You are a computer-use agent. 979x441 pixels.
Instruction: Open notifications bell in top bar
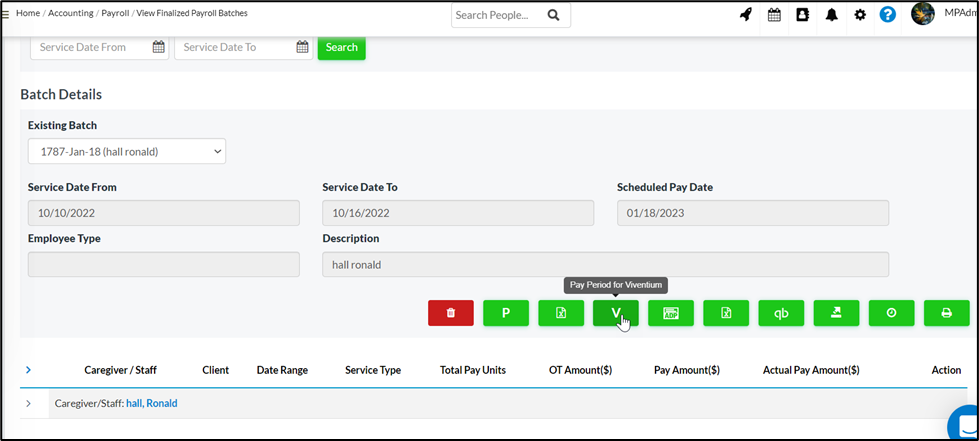point(831,15)
